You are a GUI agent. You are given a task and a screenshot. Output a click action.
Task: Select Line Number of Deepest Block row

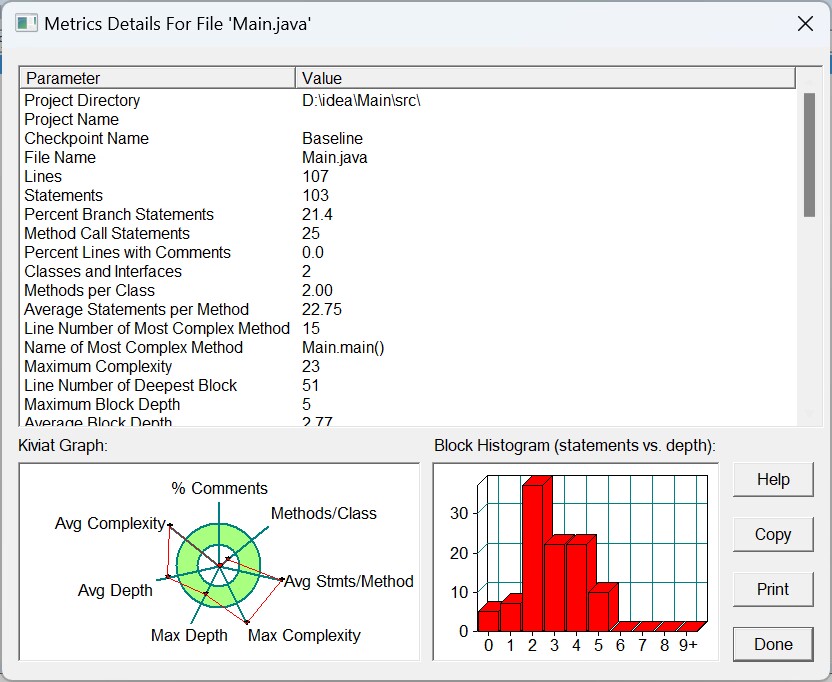tap(409, 386)
